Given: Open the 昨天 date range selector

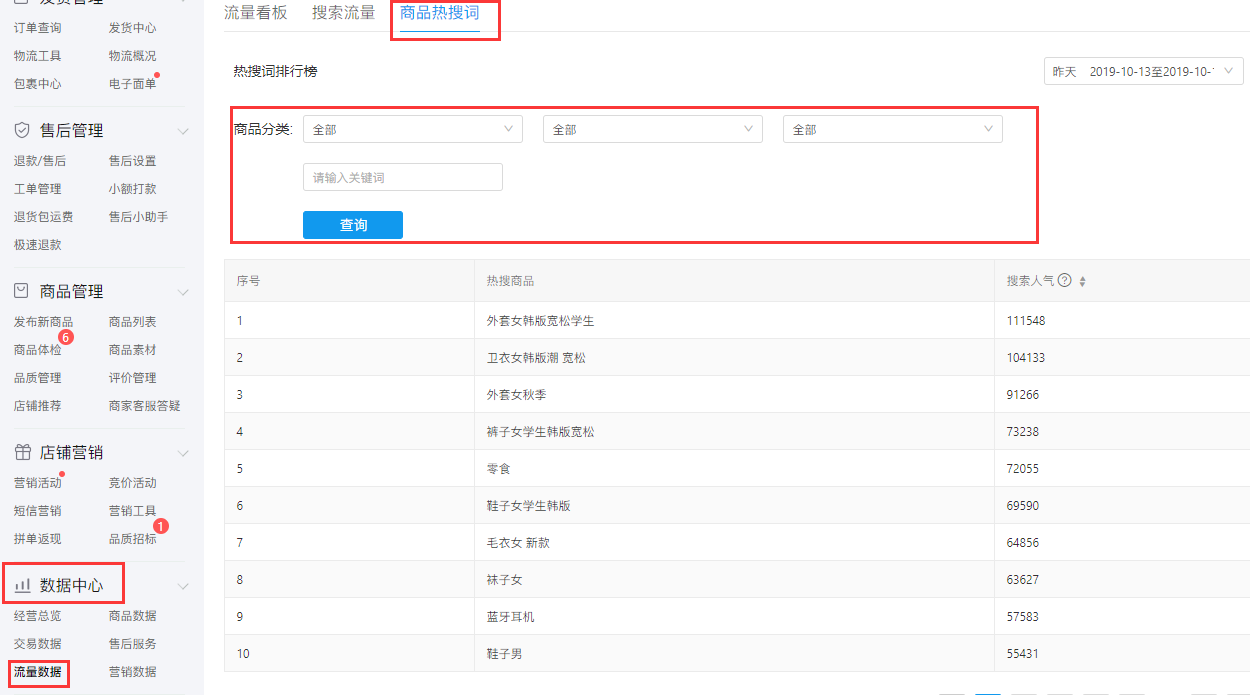Looking at the screenshot, I should pos(1143,72).
